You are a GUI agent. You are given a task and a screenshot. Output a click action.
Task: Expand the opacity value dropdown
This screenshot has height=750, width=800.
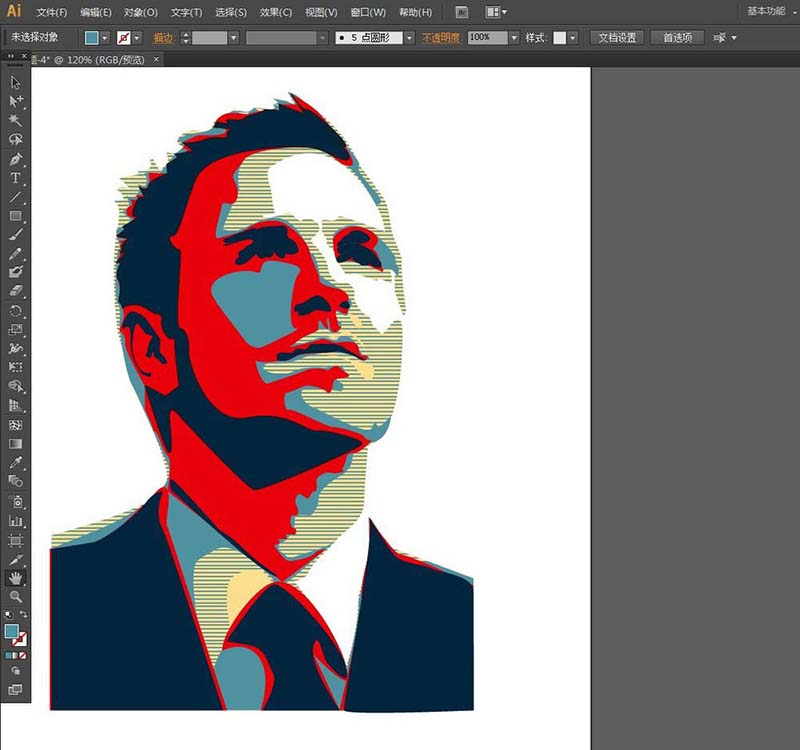pos(514,38)
